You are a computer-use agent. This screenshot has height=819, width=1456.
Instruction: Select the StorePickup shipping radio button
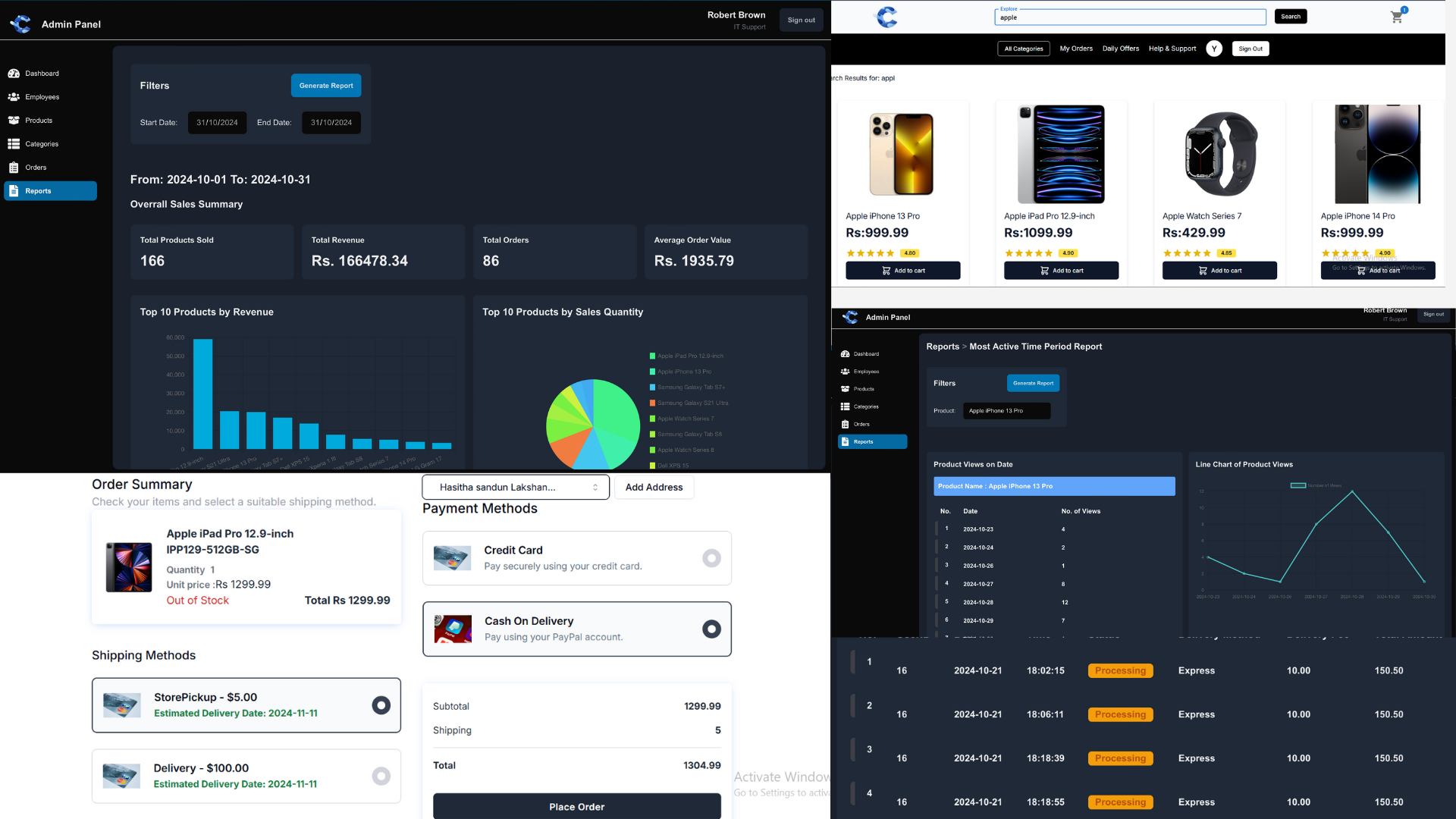click(381, 705)
